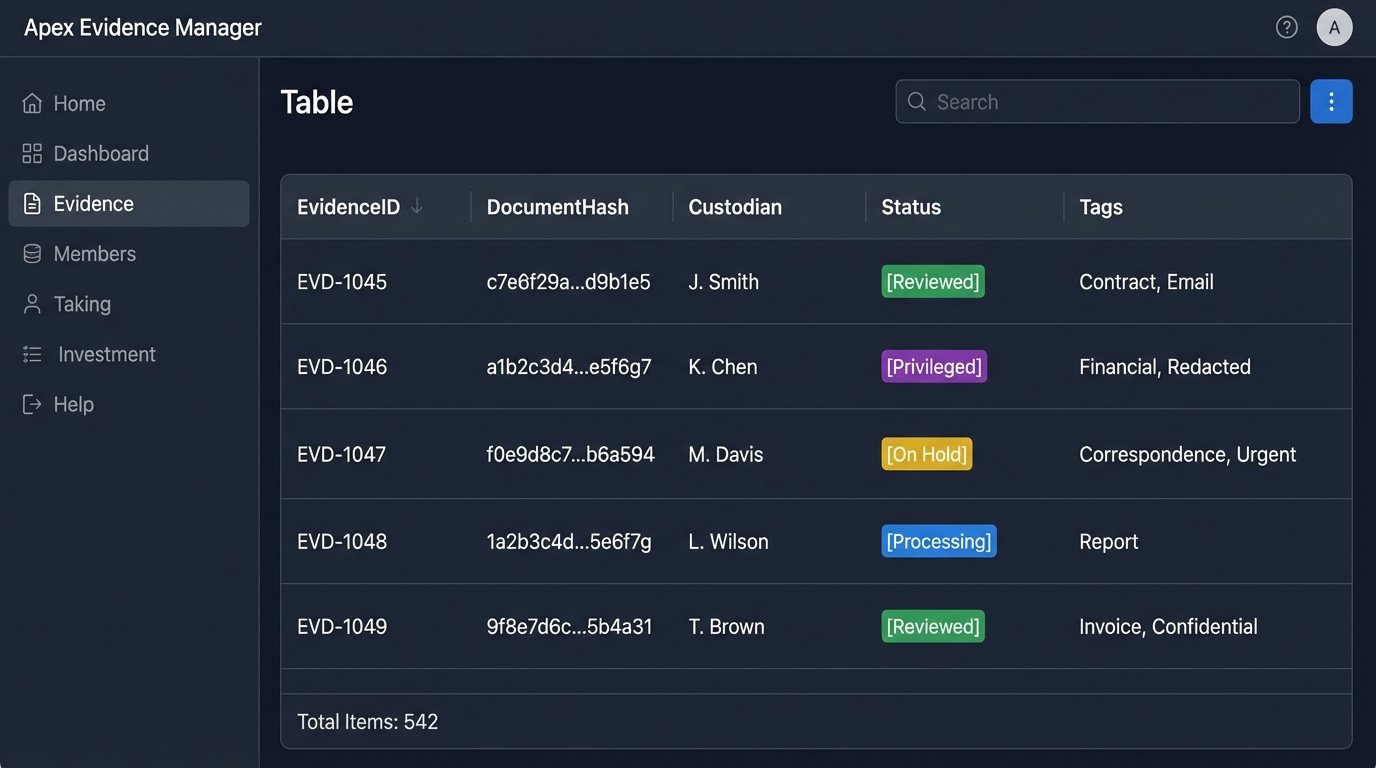Click the purple Privileged status badge
The width and height of the screenshot is (1376, 768).
click(x=934, y=367)
